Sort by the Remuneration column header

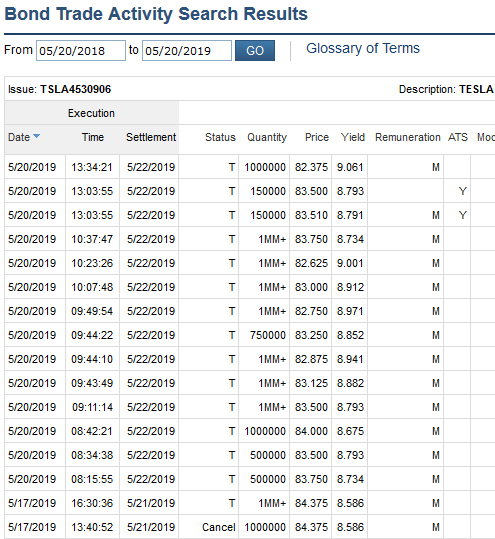pos(407,137)
